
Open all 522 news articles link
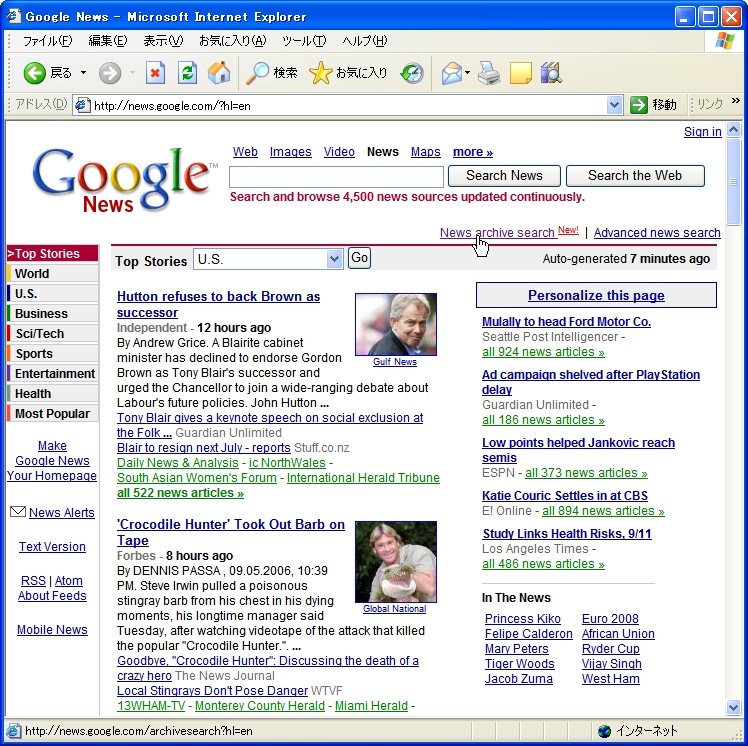[x=180, y=493]
